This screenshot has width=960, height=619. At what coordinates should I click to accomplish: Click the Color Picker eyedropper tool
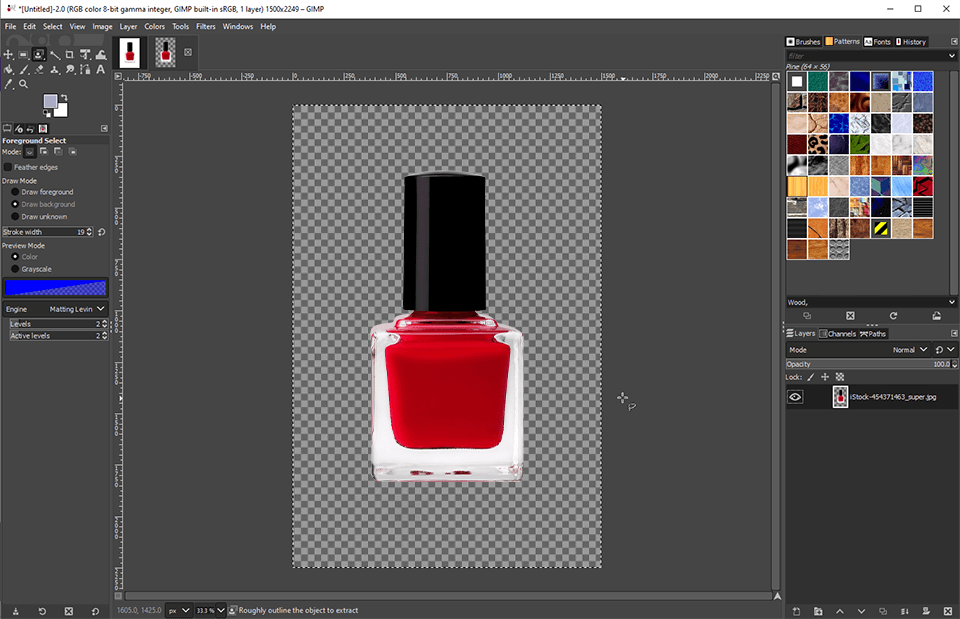pyautogui.click(x=8, y=84)
